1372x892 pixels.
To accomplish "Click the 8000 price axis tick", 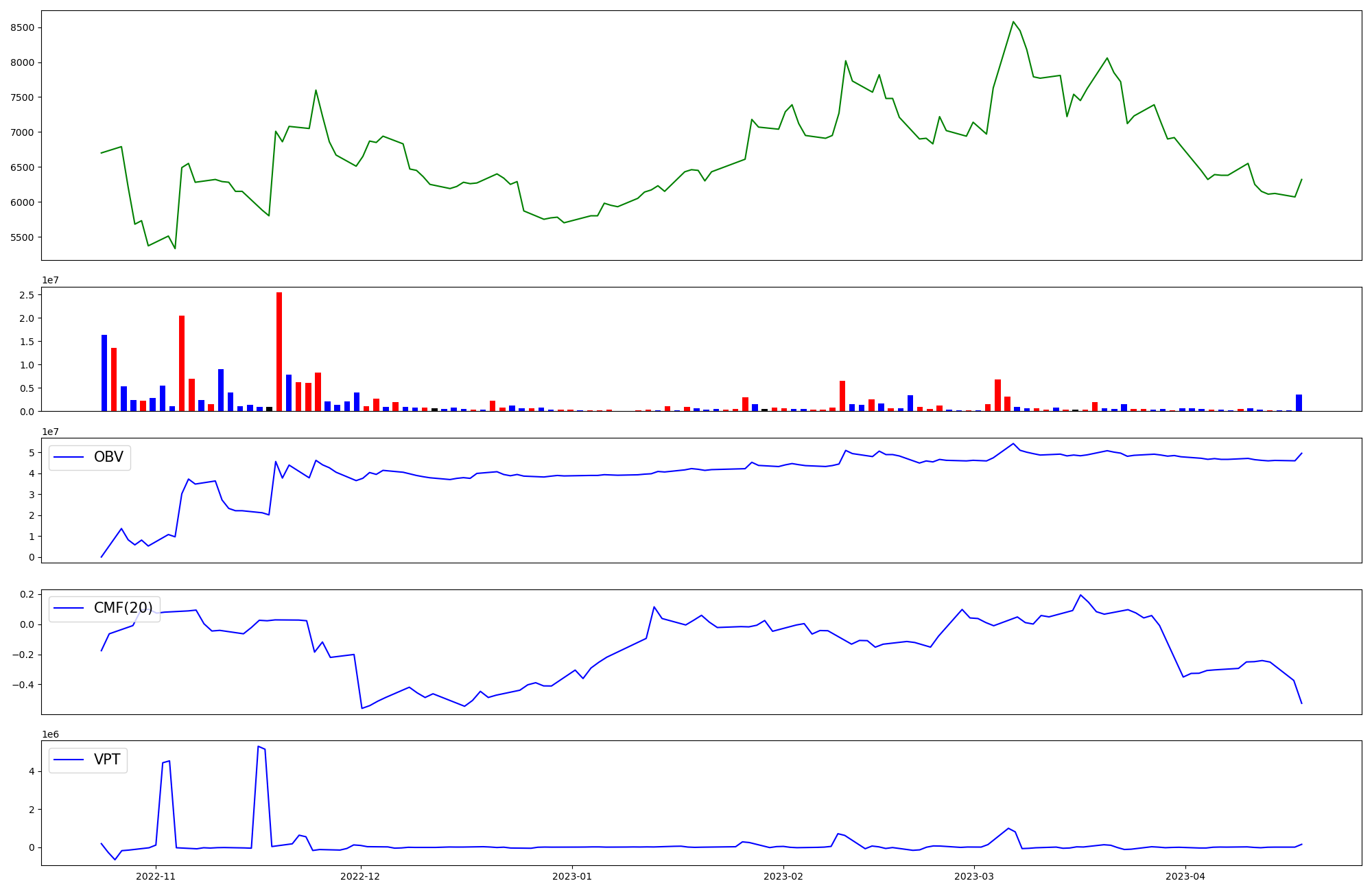I will 23,63.
